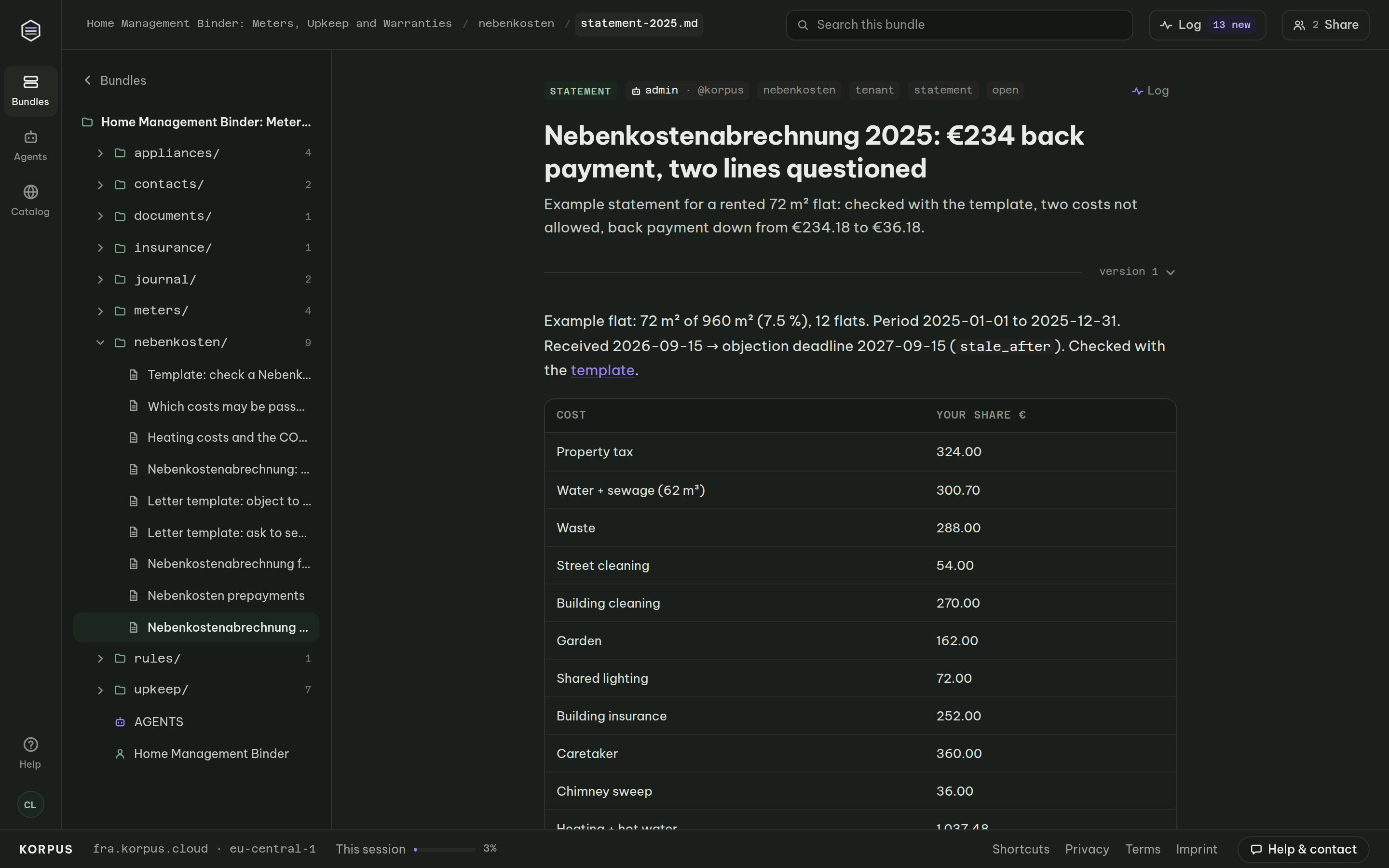Click the nebenkosten tag chip

[799, 90]
